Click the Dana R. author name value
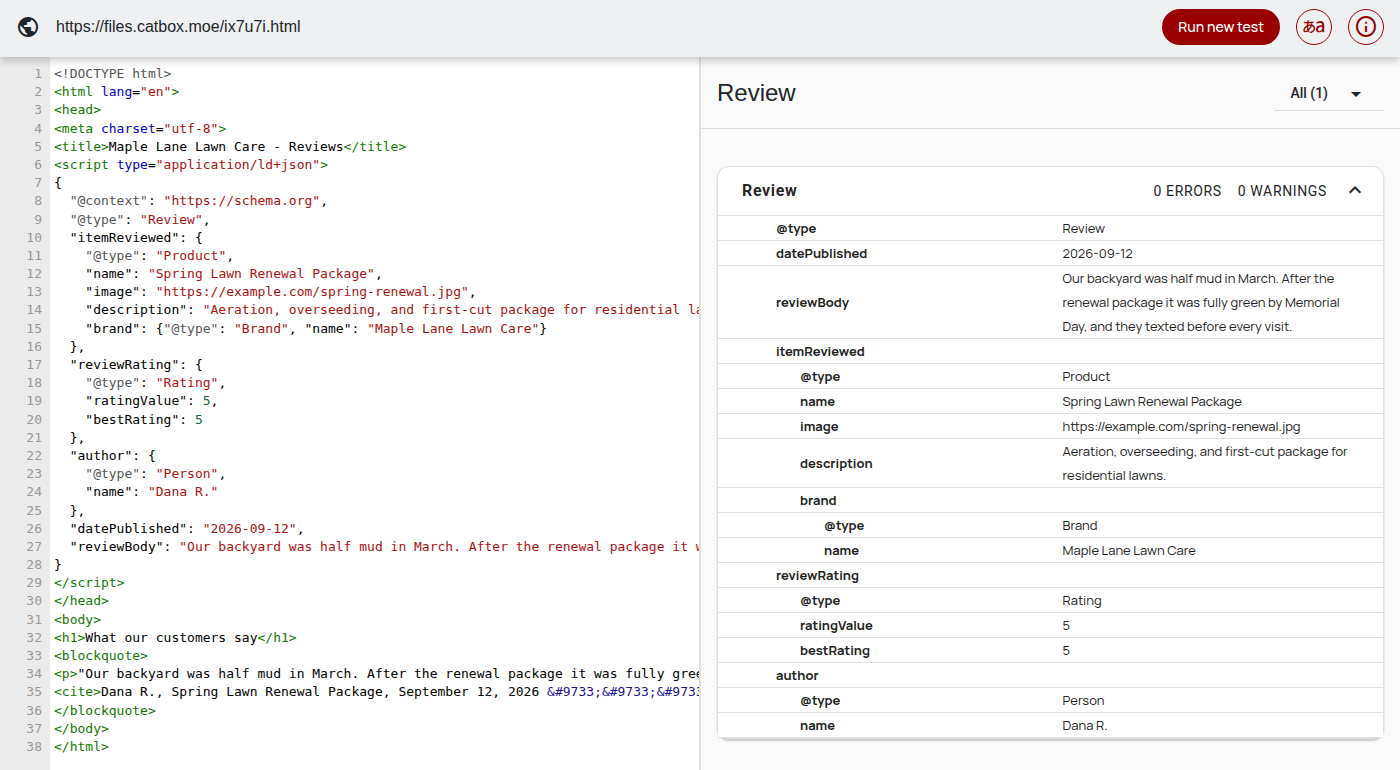Image resolution: width=1400 pixels, height=770 pixels. [1084, 725]
